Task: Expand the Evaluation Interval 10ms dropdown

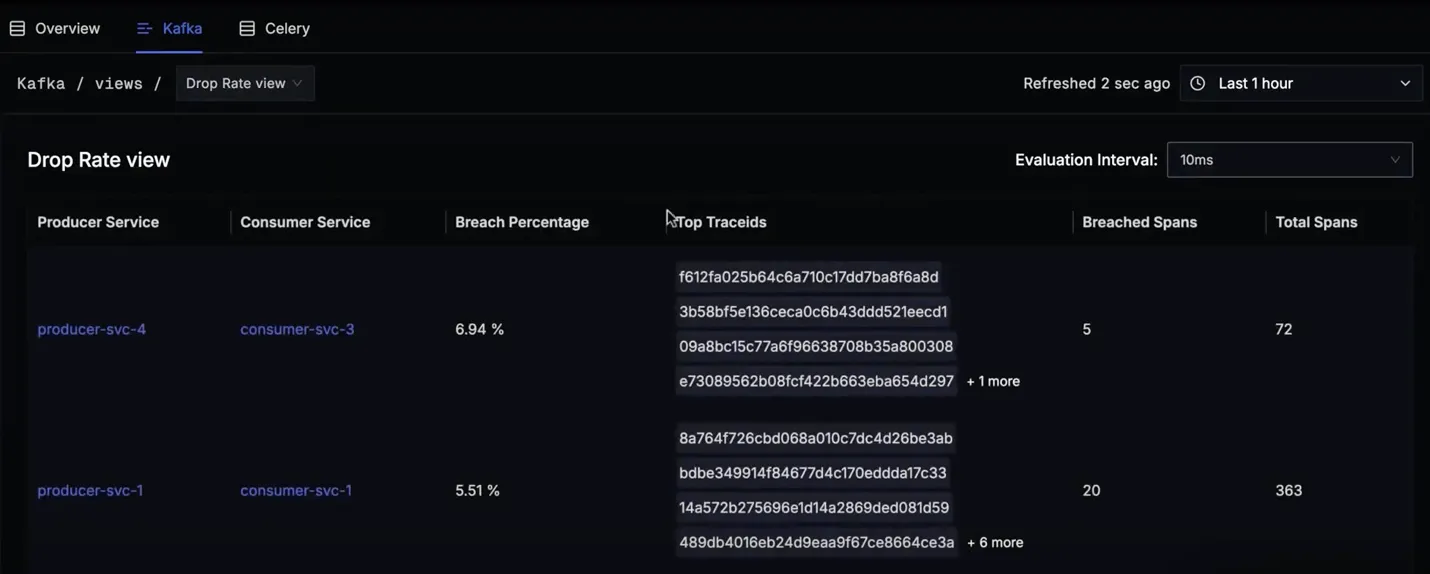Action: click(x=1289, y=160)
